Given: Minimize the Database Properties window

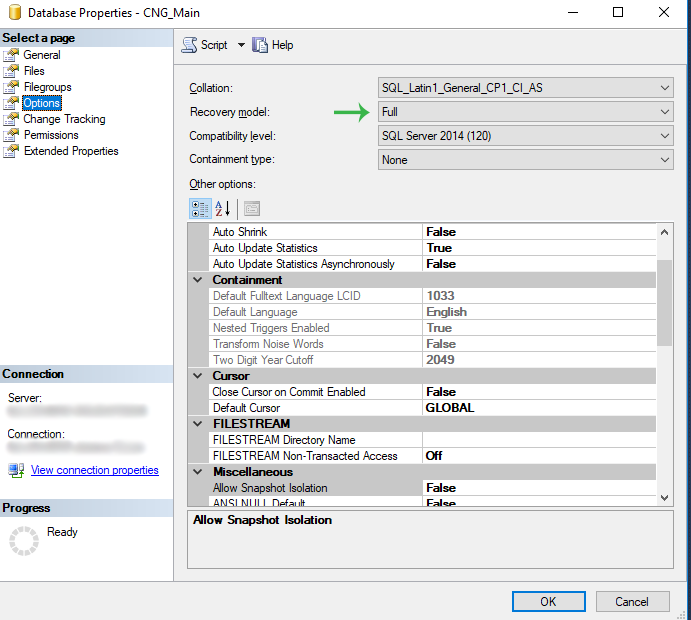Looking at the screenshot, I should 572,12.
